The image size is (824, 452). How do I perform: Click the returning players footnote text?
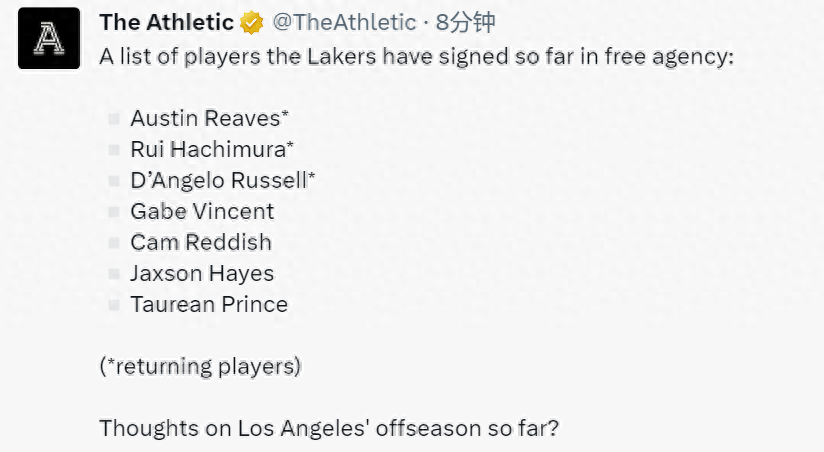coord(200,366)
